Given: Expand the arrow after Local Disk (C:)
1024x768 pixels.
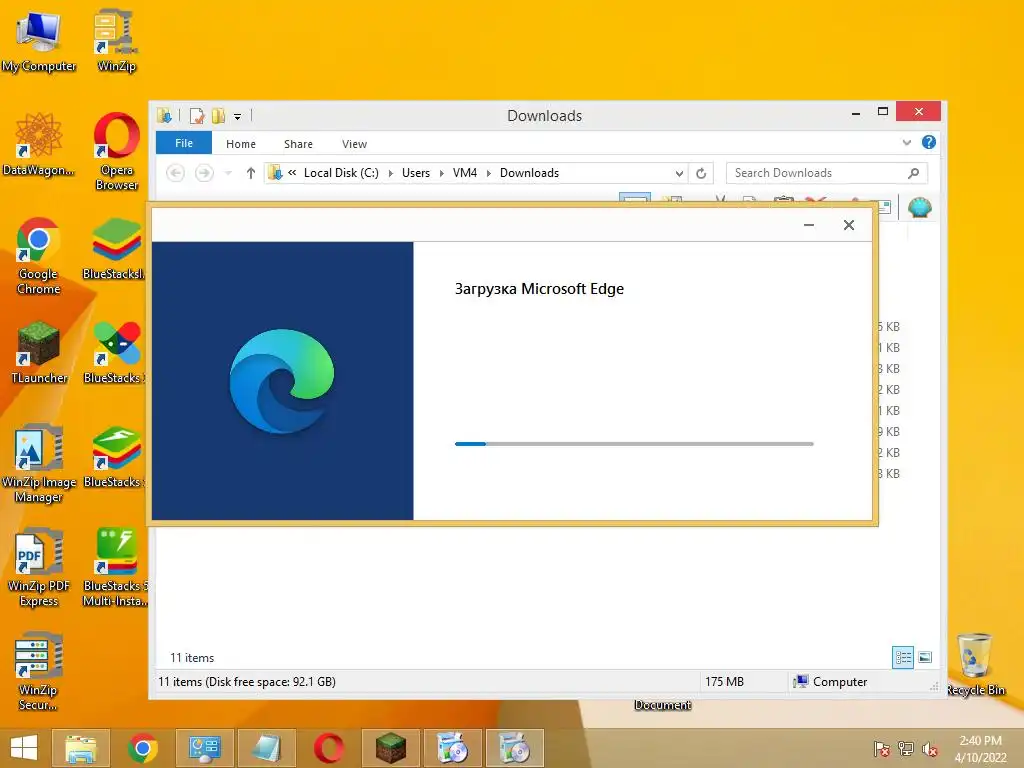Looking at the screenshot, I should tap(391, 173).
